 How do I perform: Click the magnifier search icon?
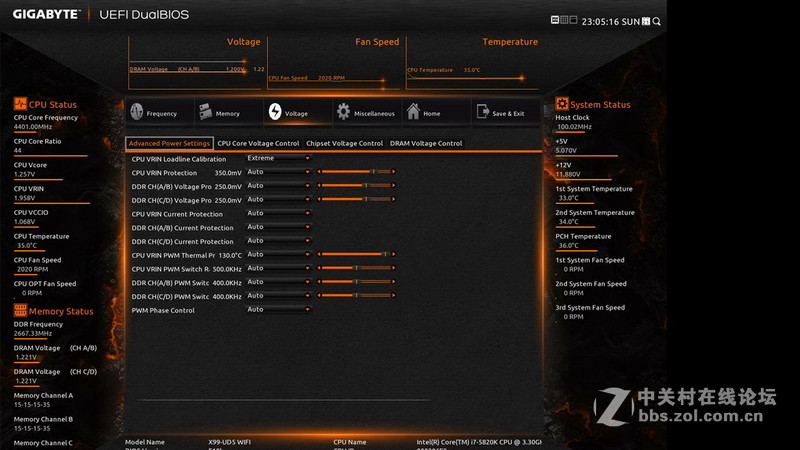pyautogui.click(x=657, y=21)
